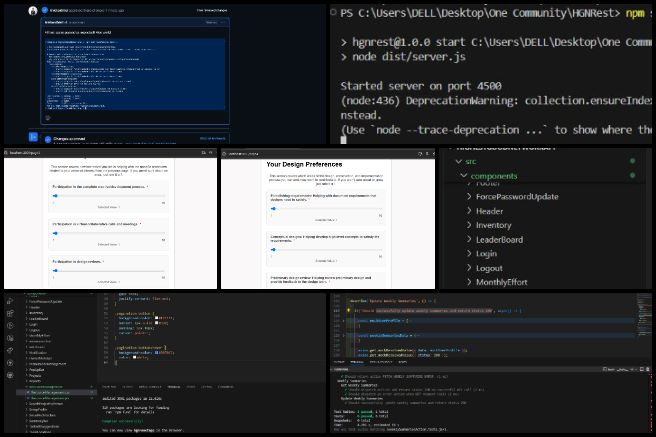
Task: Click the blue merge icon beside Changes approved
Action: pos(33,137)
